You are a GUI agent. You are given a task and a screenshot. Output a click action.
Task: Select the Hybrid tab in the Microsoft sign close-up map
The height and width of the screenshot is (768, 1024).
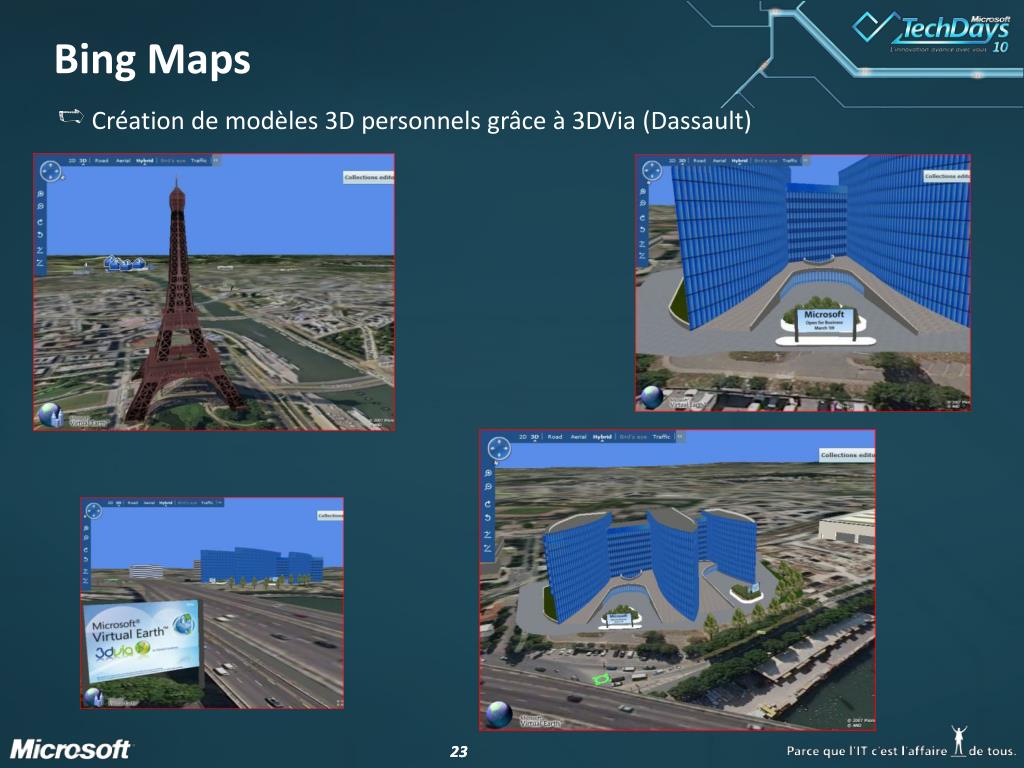pos(739,161)
